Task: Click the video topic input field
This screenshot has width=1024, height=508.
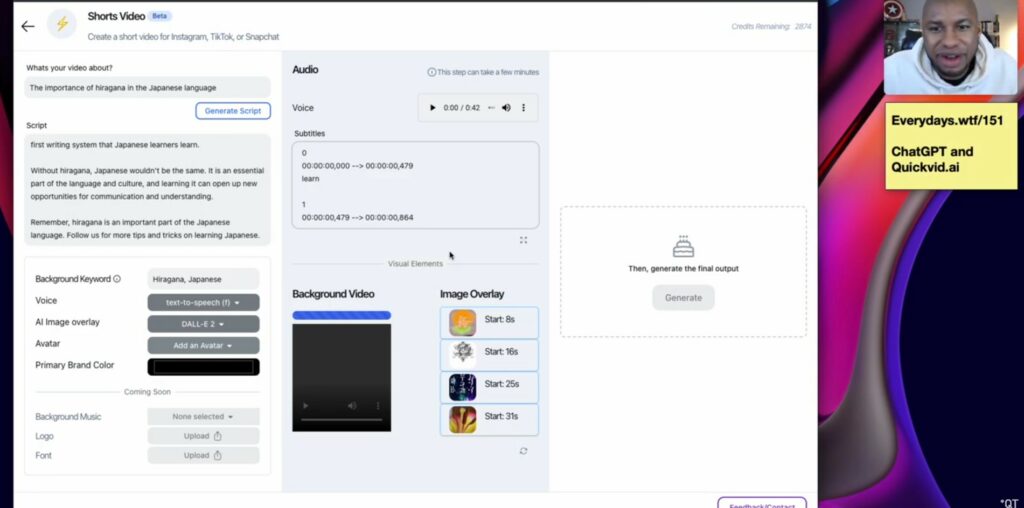Action: click(148, 87)
